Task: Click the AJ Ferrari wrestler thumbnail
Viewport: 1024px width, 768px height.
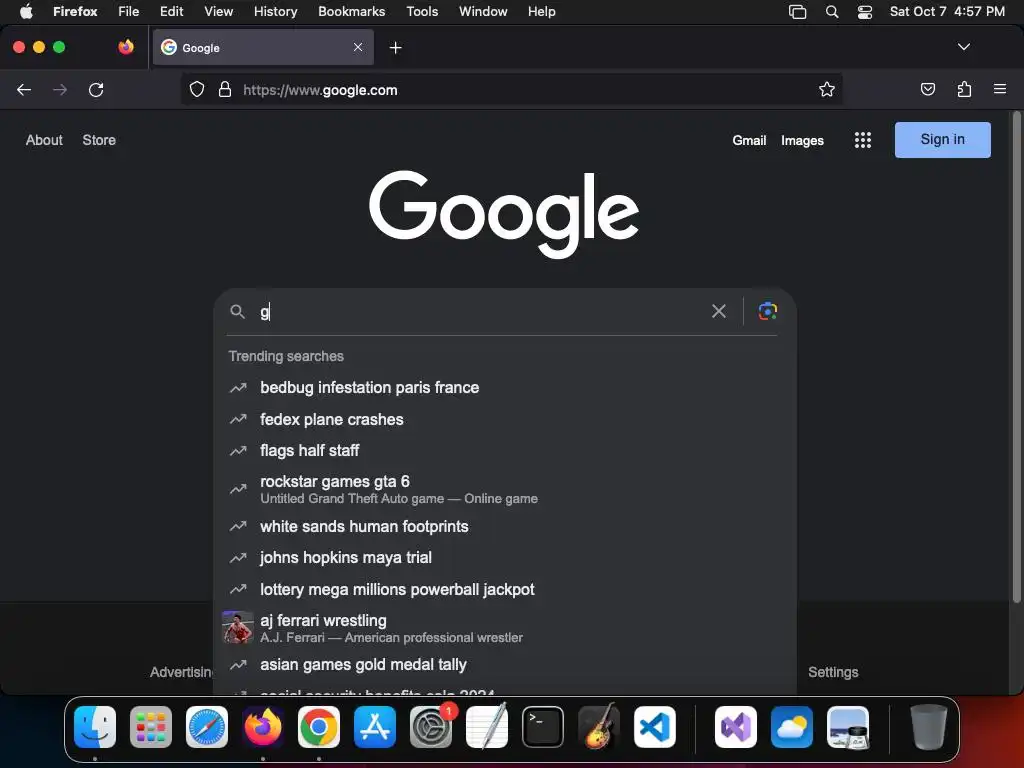Action: pos(238,628)
